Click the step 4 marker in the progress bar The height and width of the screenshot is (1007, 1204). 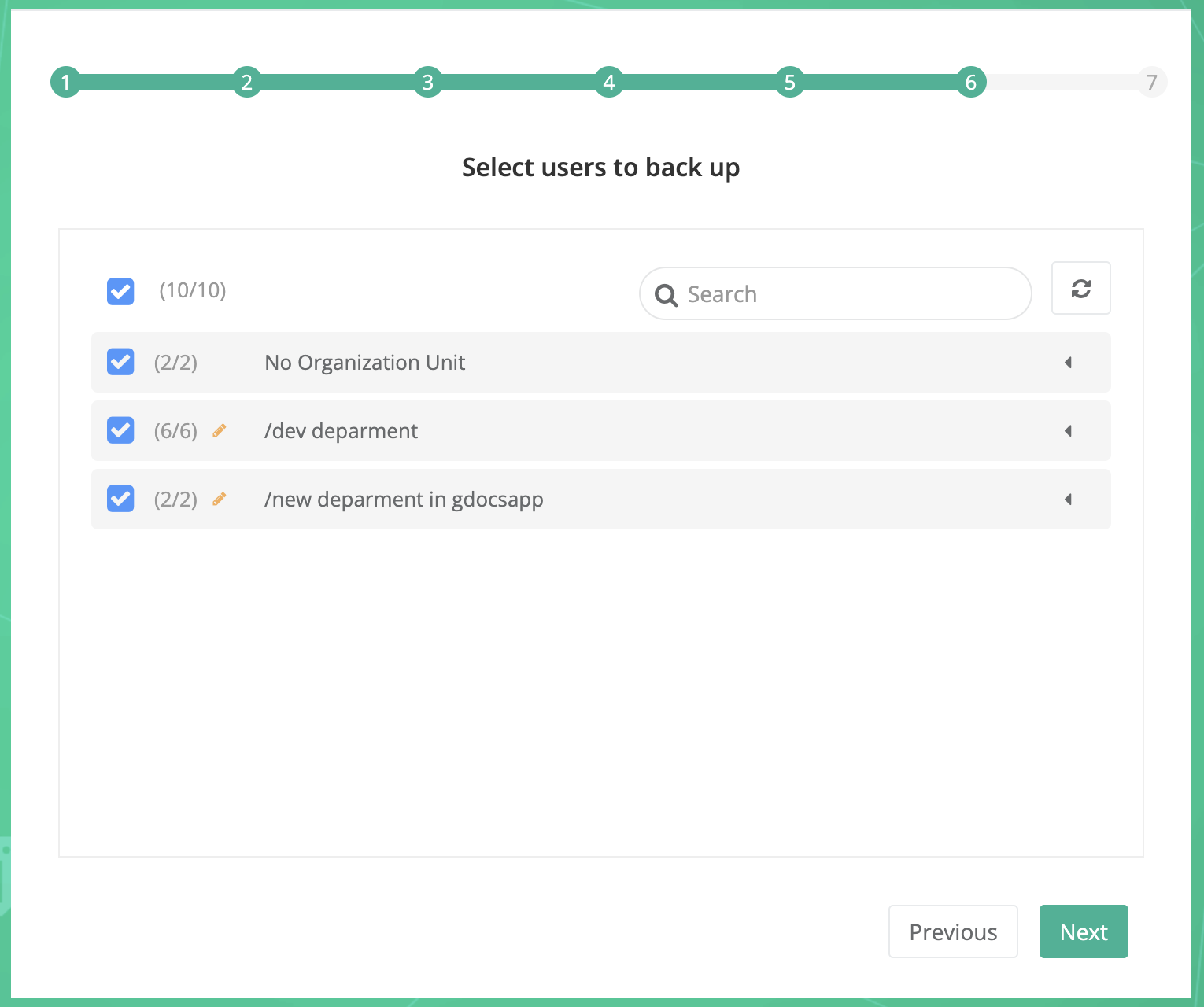(608, 82)
